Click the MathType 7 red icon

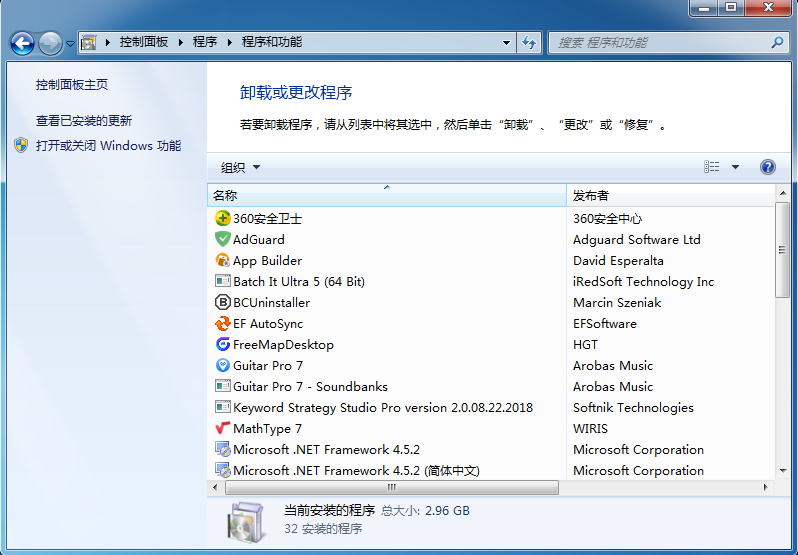[222, 428]
